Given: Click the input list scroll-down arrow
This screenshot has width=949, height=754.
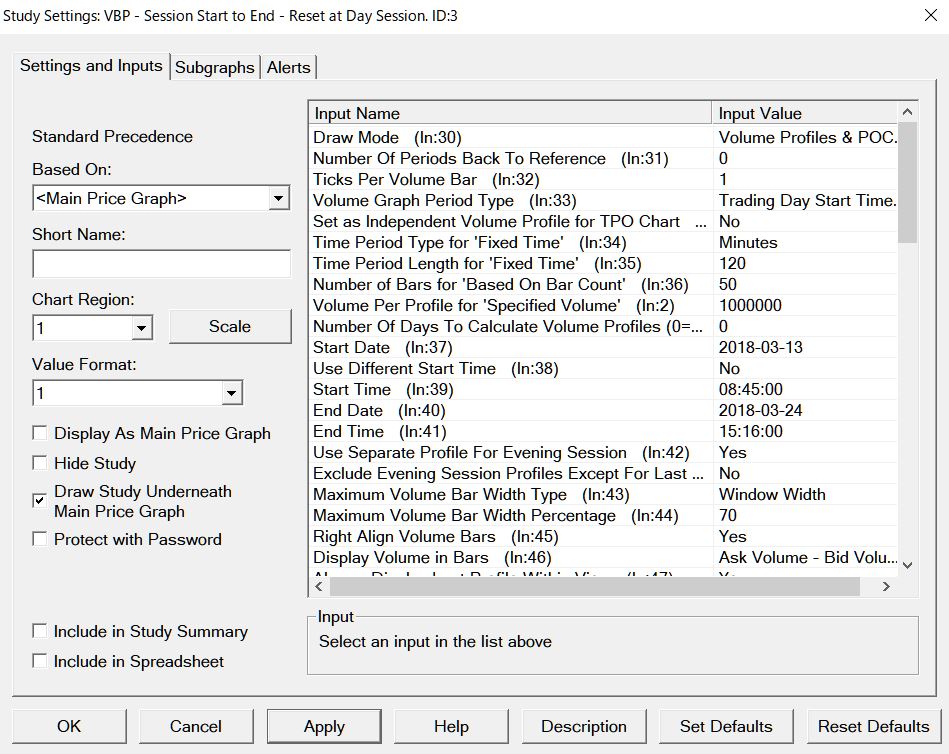Looking at the screenshot, I should [x=907, y=566].
